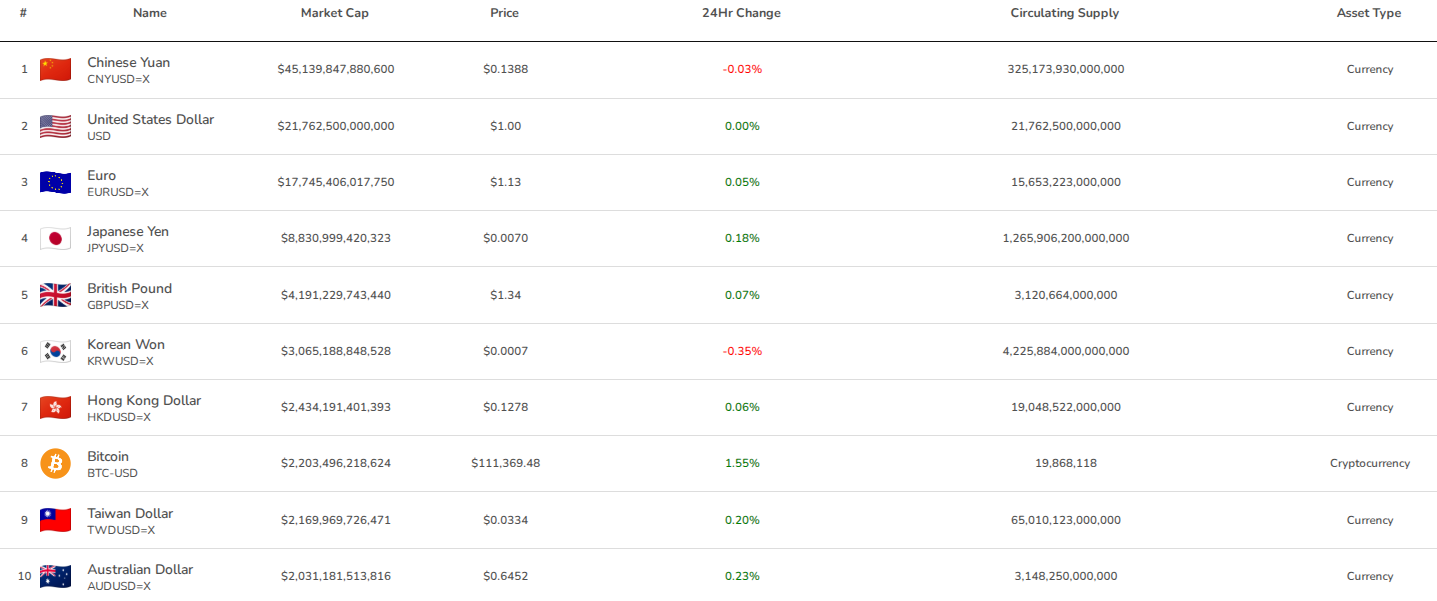Click the British Pound flag icon
The height and width of the screenshot is (601, 1437).
[55, 295]
